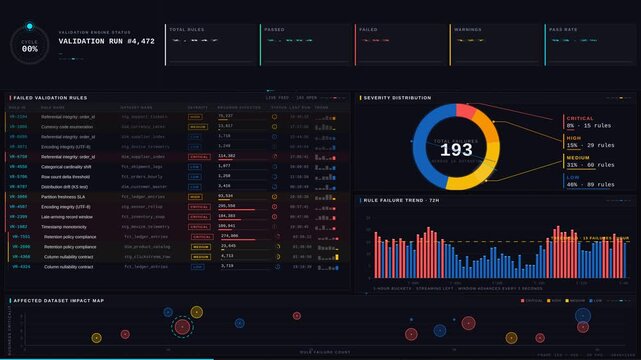Image resolution: width=641 pixels, height=360 pixels.
Task: Select the Low severity badge for Distribution drift row
Action: (194, 187)
